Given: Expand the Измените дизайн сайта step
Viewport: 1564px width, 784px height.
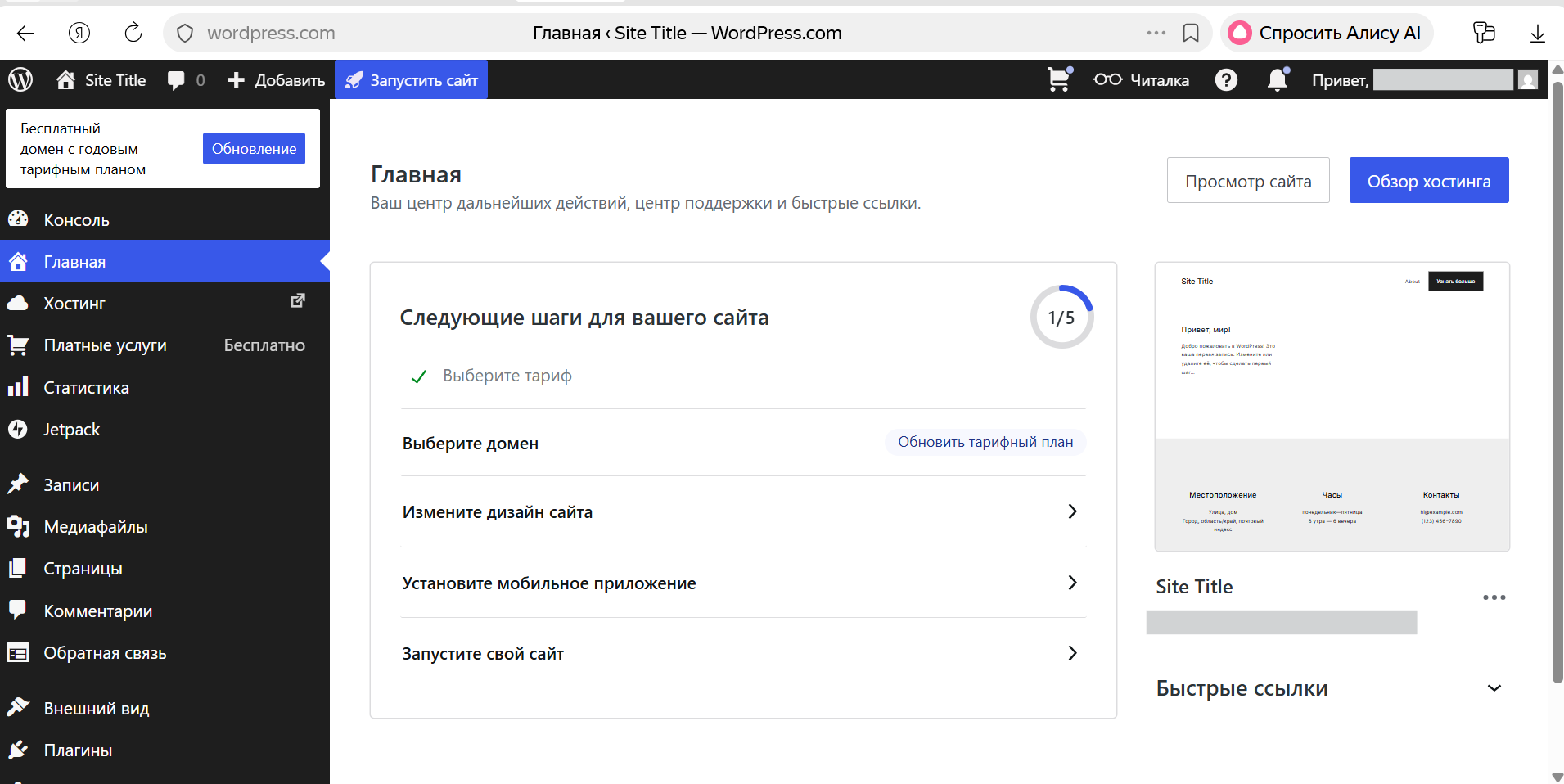Looking at the screenshot, I should click(1072, 511).
